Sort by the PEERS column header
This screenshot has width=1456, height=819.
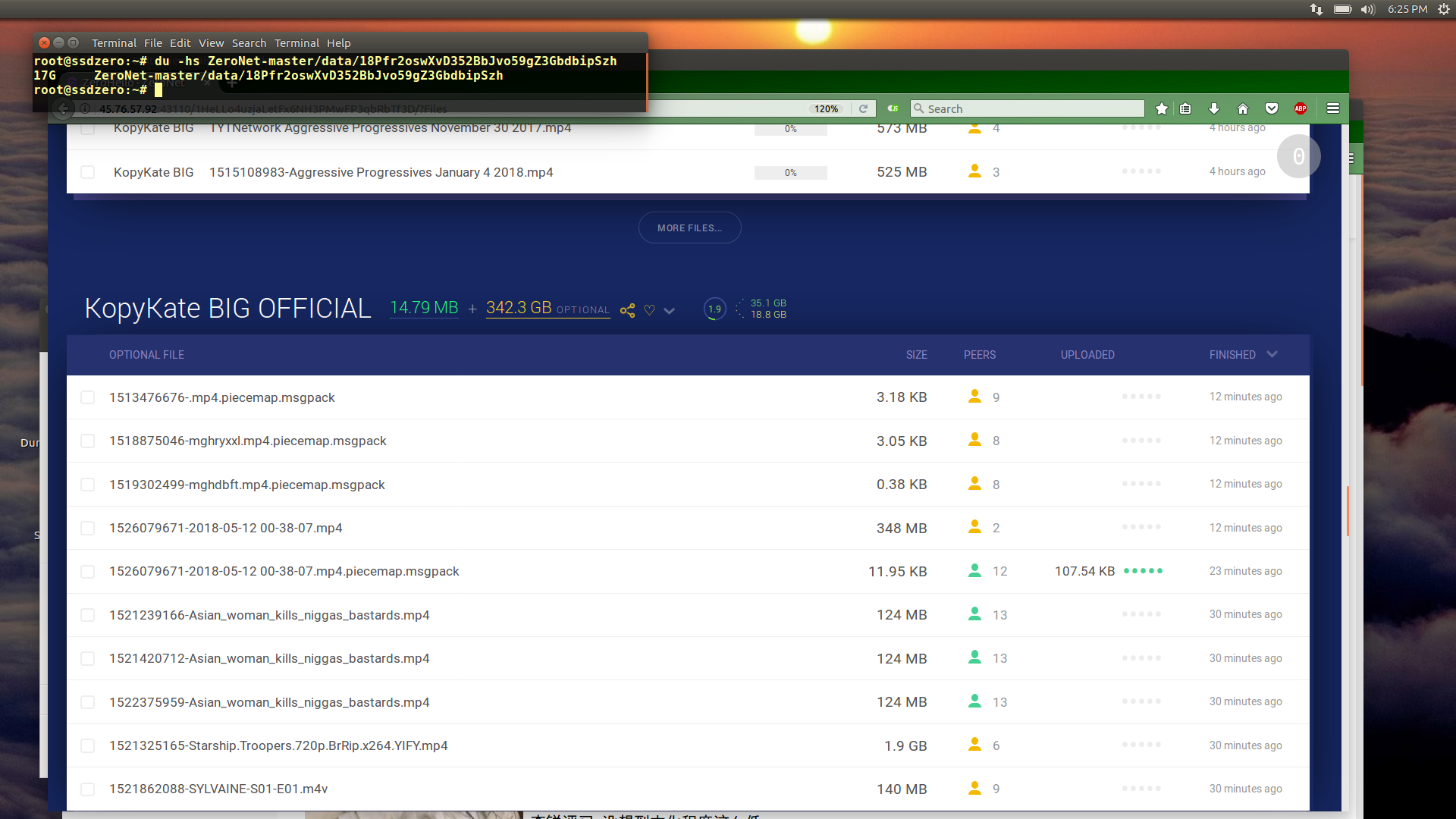(980, 355)
